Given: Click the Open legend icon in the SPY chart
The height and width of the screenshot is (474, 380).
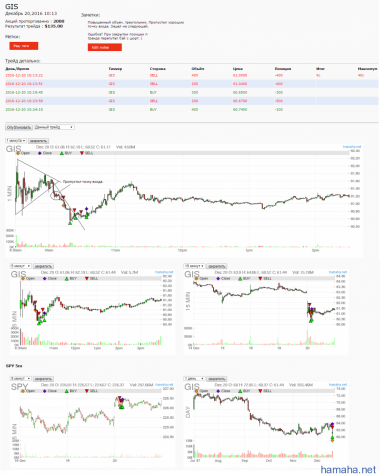Looking at the screenshot, I should 23,391.
